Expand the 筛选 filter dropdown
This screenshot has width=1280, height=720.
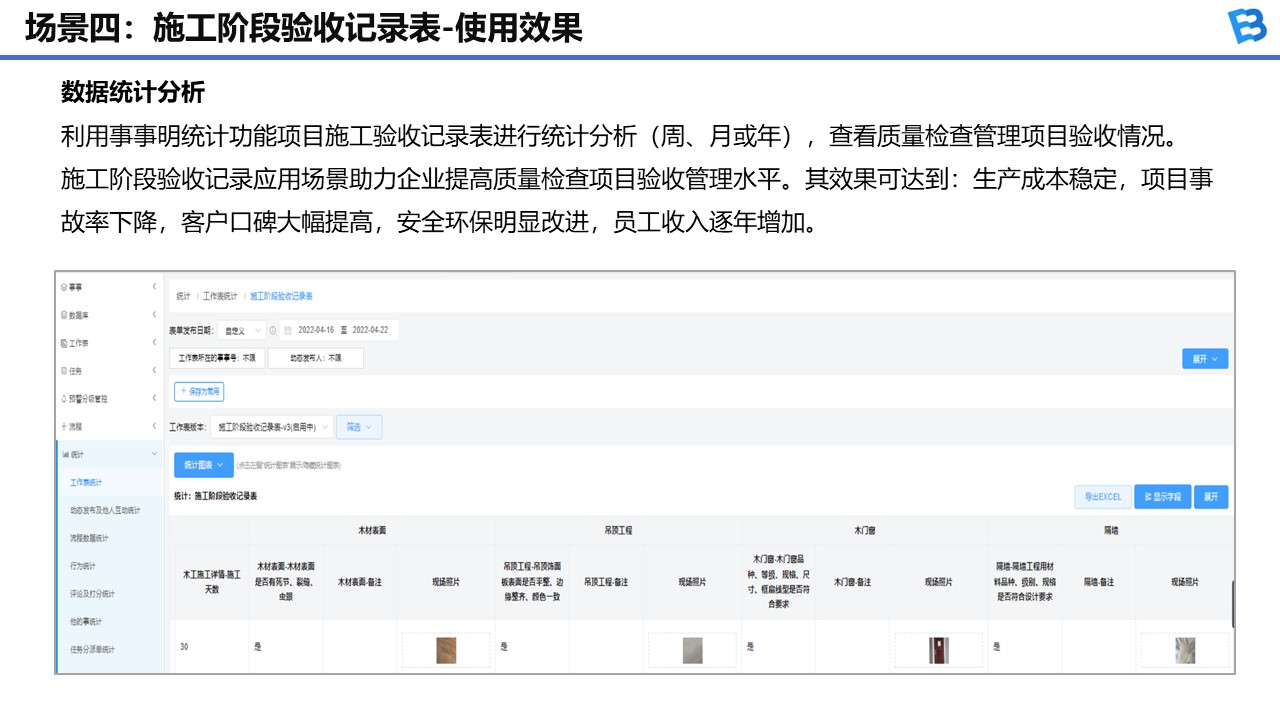click(x=358, y=427)
